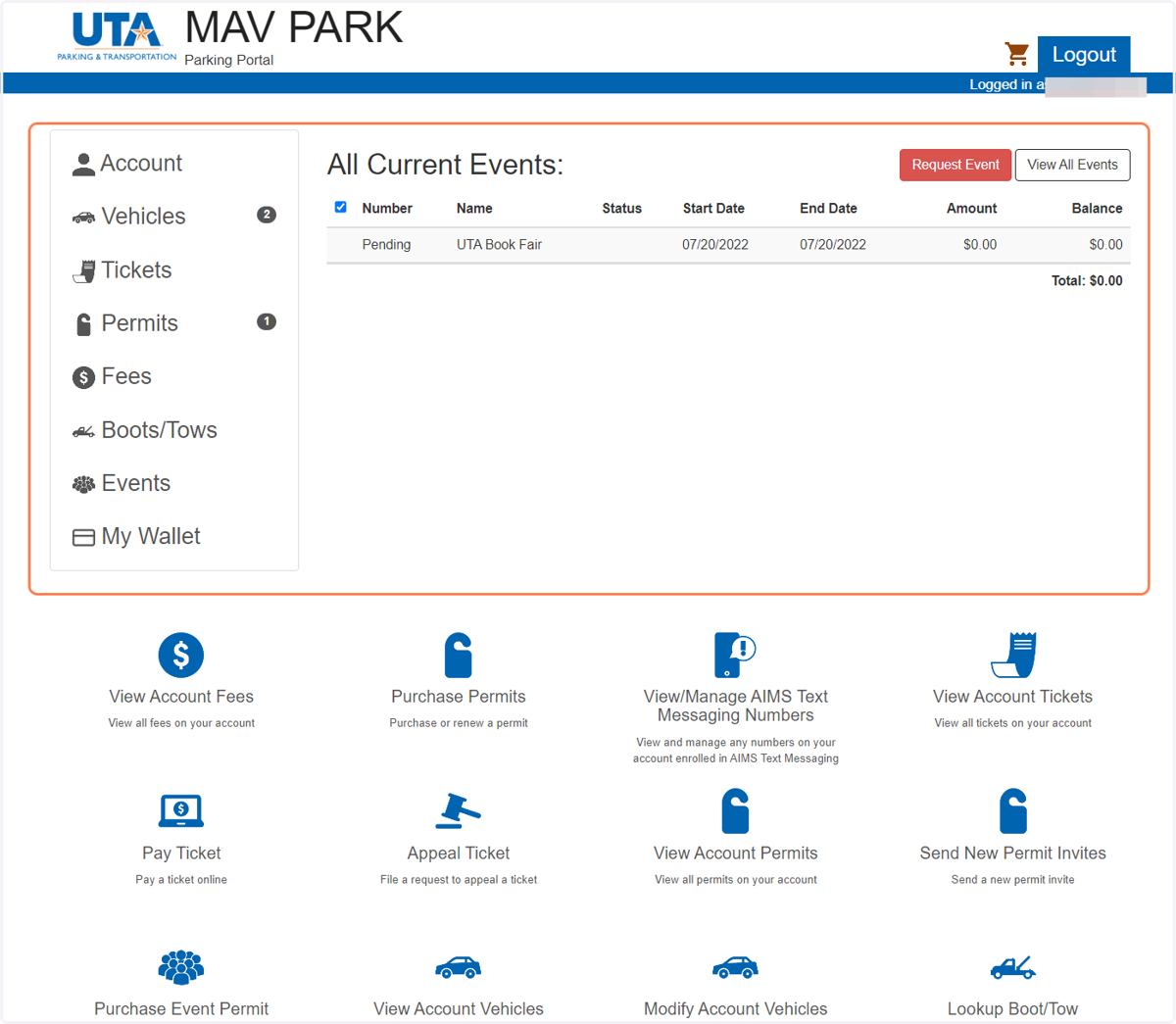This screenshot has width=1176, height=1024.
Task: Open the View Account Fees link
Action: click(x=181, y=697)
